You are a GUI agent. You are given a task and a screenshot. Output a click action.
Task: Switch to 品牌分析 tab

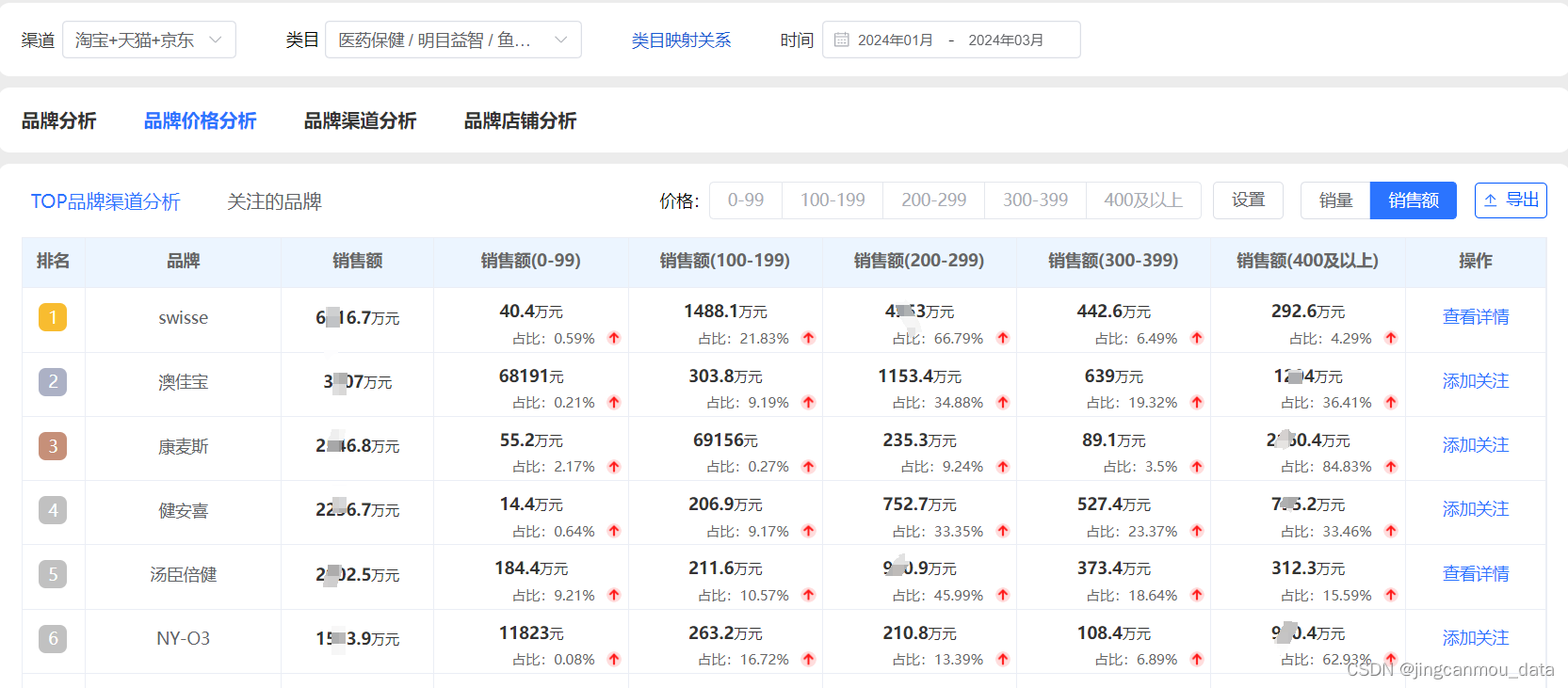59,120
